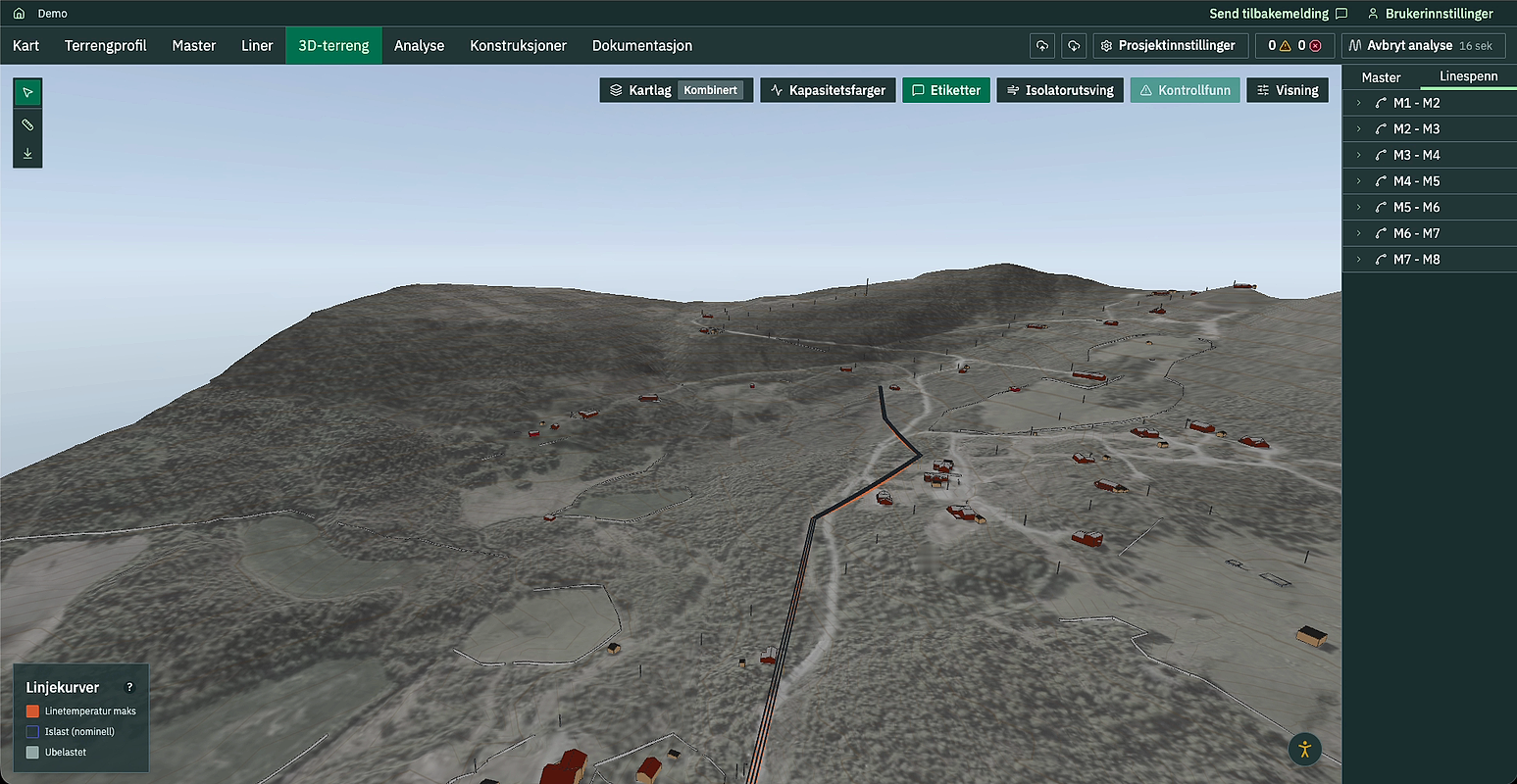Screen dimensions: 1517x784
Task: Open the Terrengprofil tab
Action: point(106,45)
